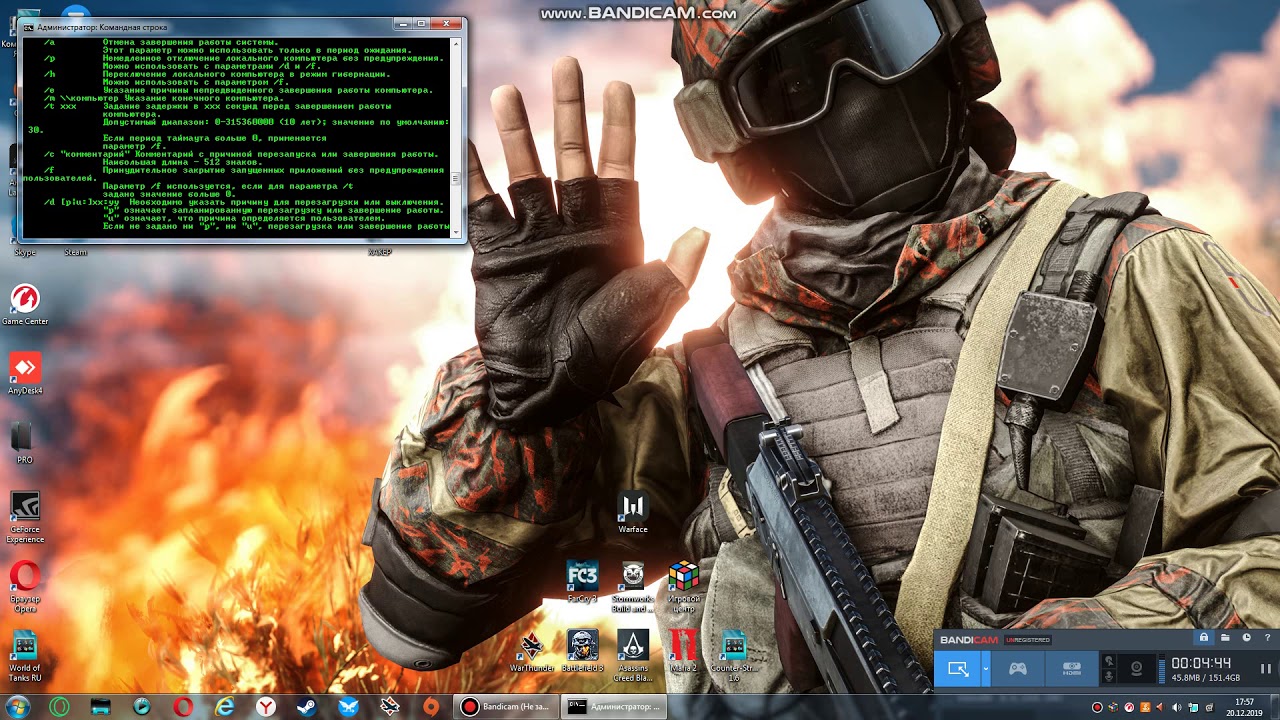Click command prompt scroll up arrow

(457, 45)
